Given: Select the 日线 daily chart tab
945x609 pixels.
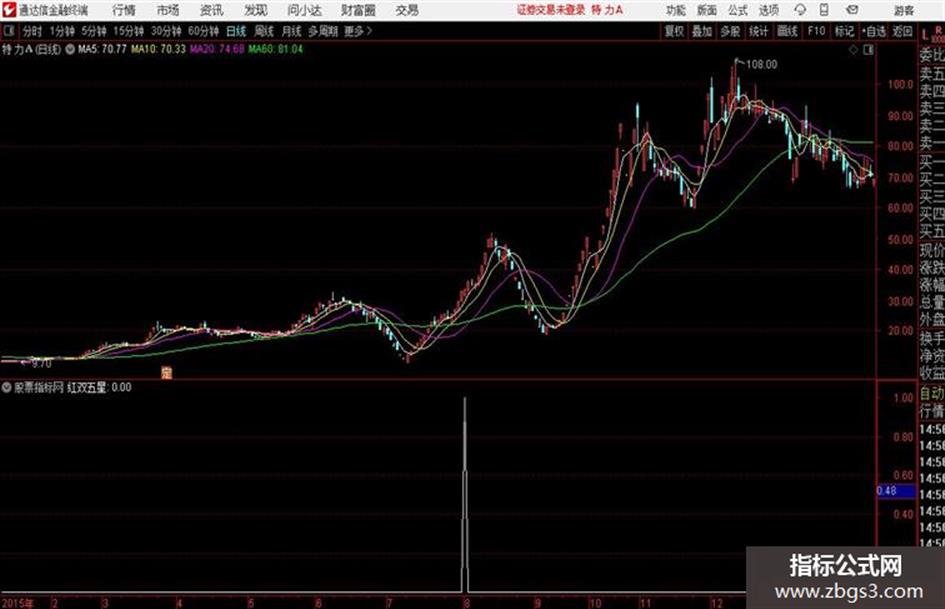Looking at the screenshot, I should [x=236, y=31].
